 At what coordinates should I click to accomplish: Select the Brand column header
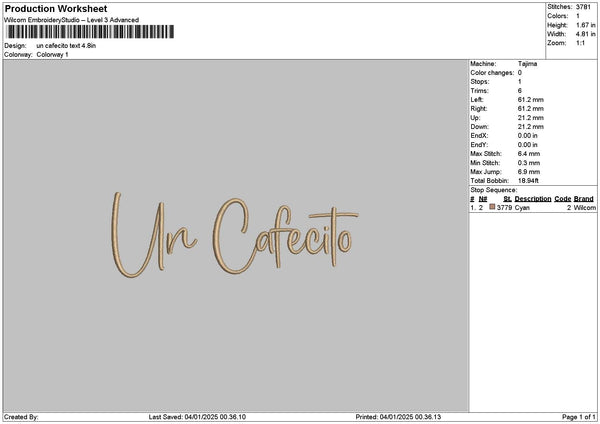coord(584,199)
